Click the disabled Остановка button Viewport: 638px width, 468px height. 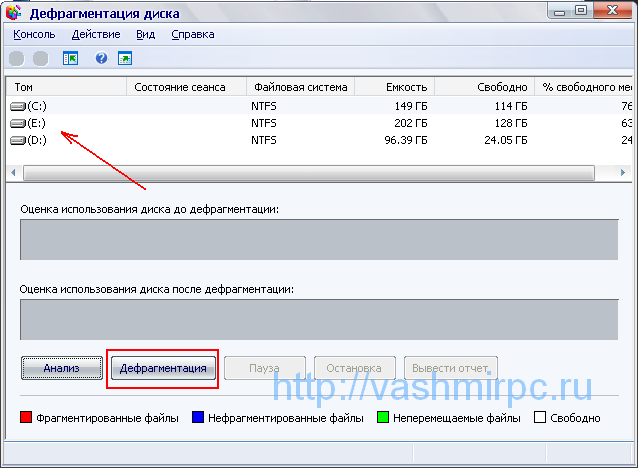tap(354, 368)
